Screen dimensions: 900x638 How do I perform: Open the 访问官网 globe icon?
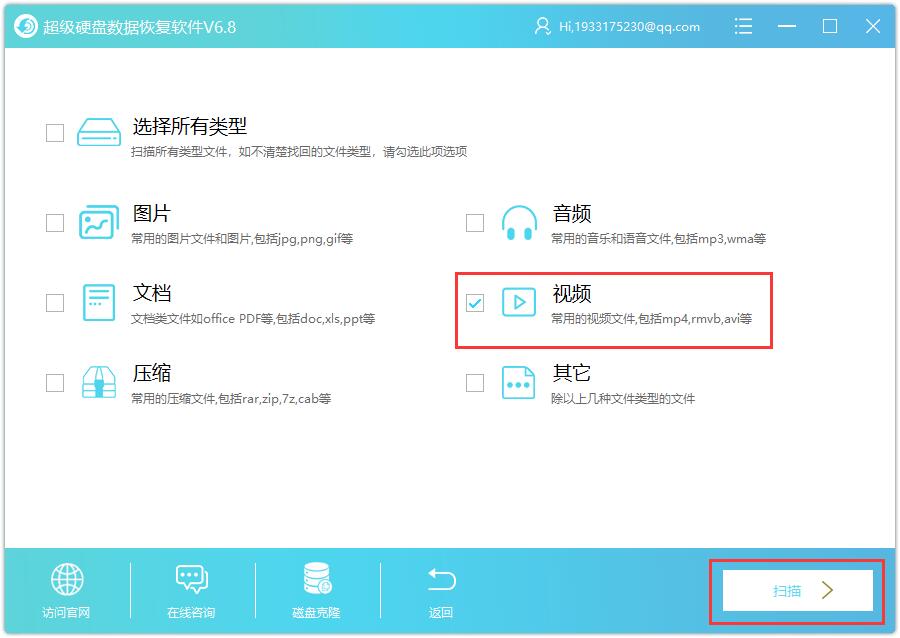pos(67,579)
